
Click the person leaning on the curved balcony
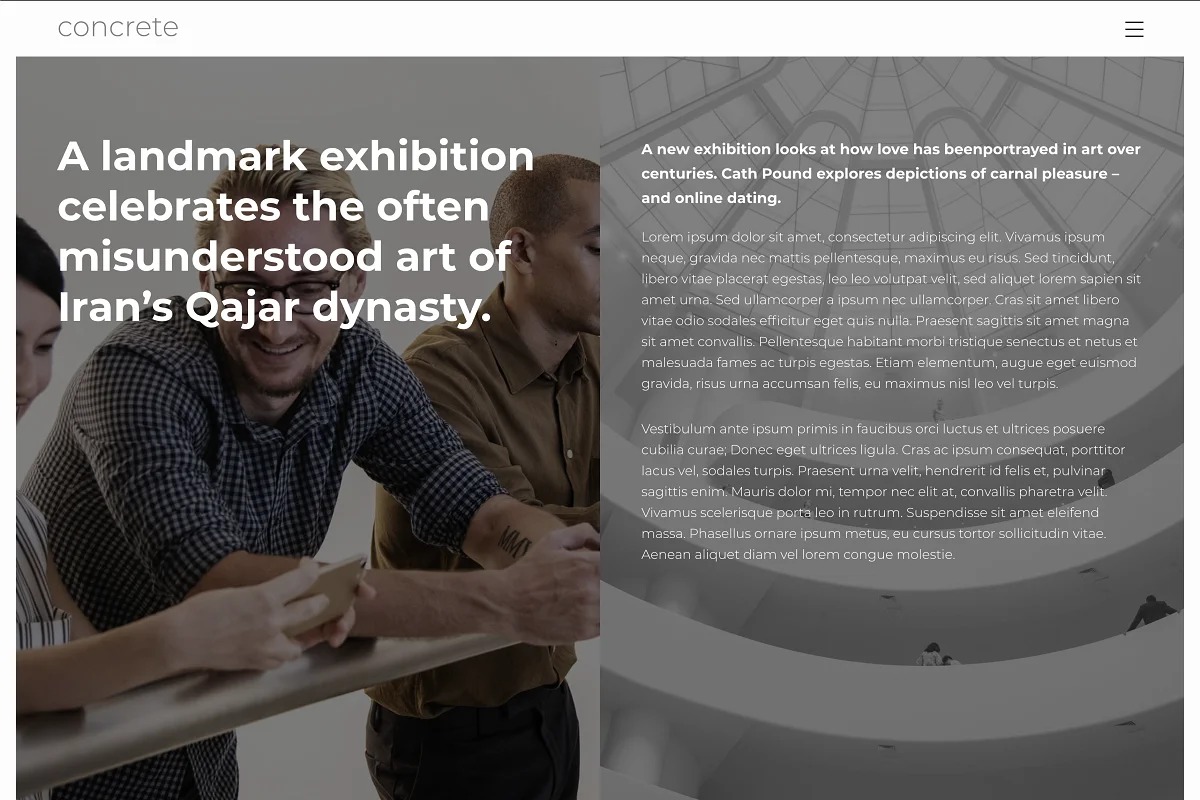coord(1152,613)
